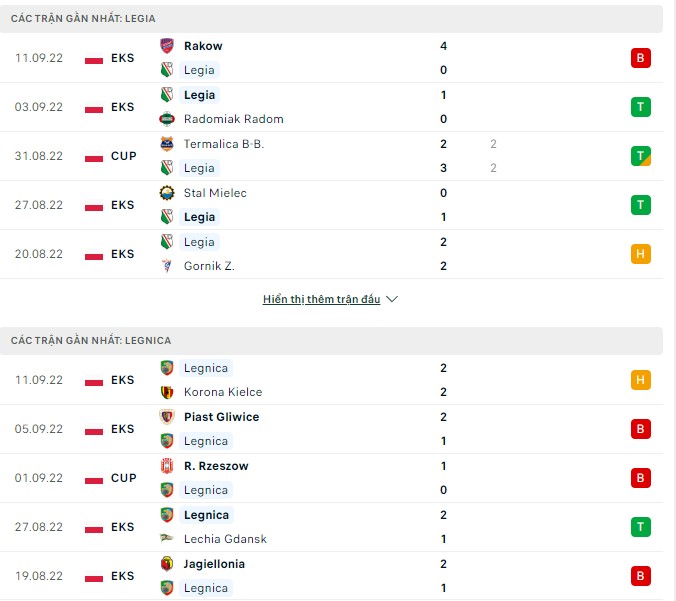Click the R. Rzeszow club crest
The image size is (676, 601).
(167, 466)
